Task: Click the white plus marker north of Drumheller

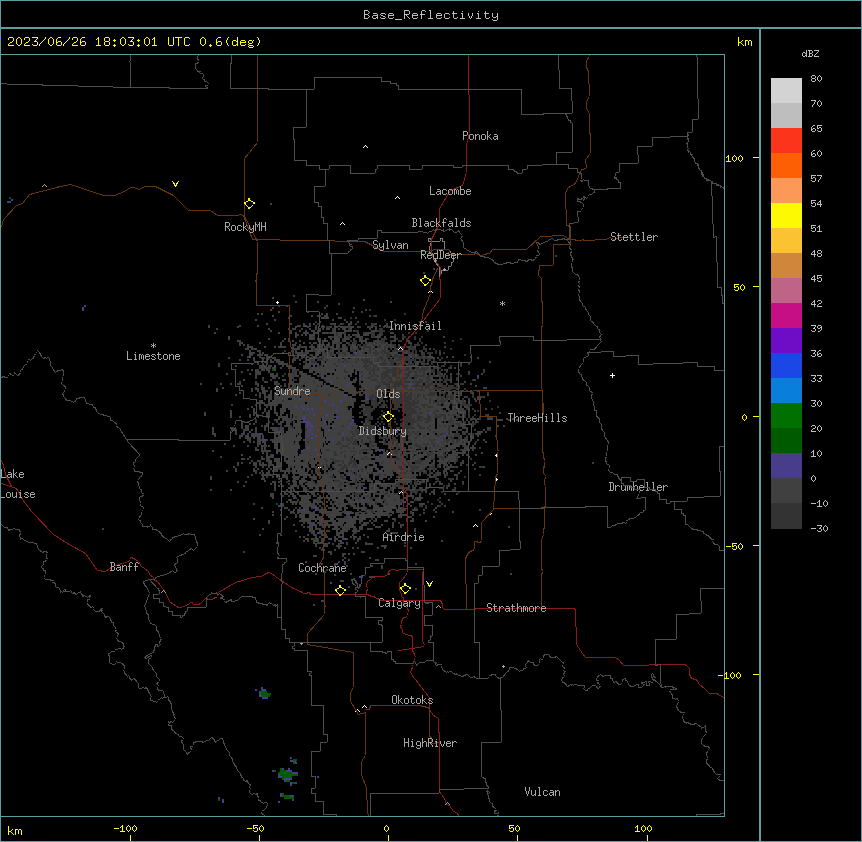Action: (x=612, y=375)
